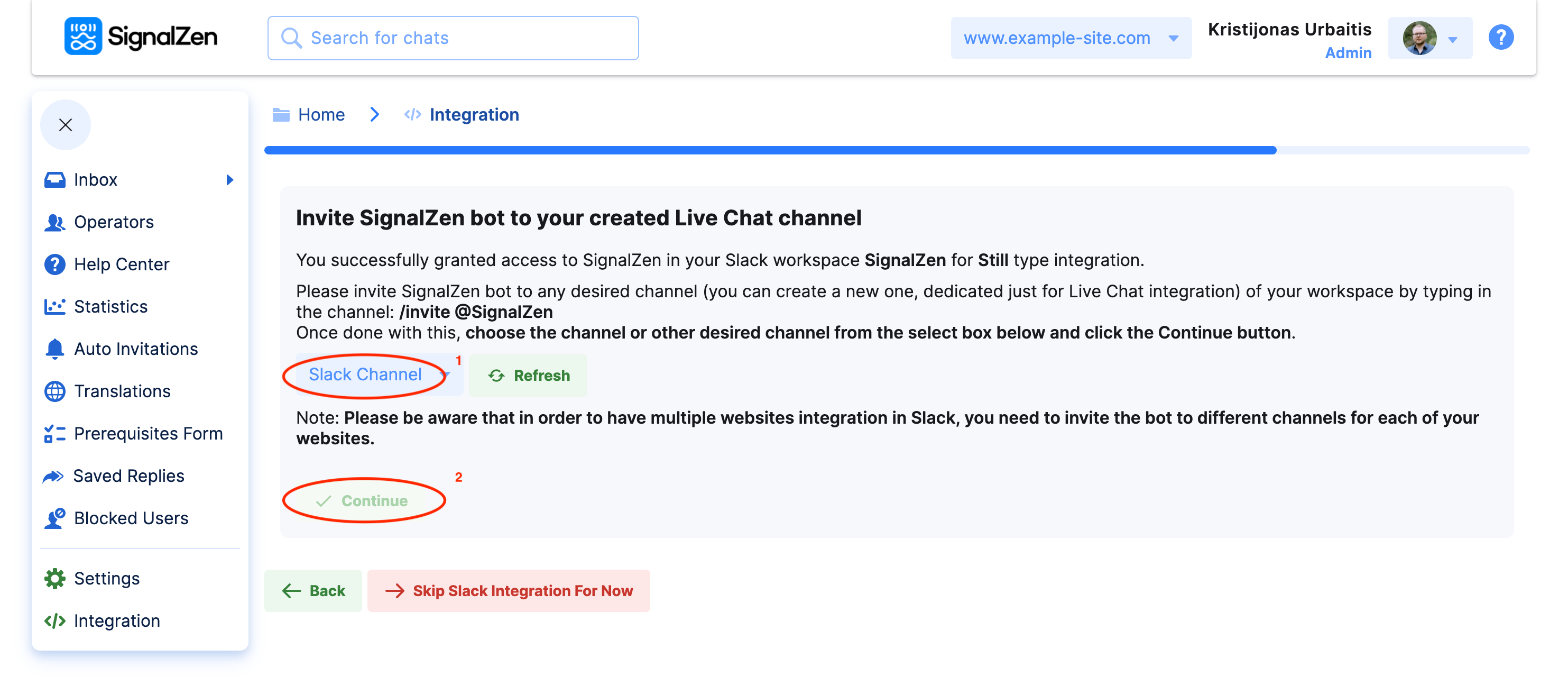1568x676 pixels.
Task: Click the Blocked Users icon
Action: point(55,518)
